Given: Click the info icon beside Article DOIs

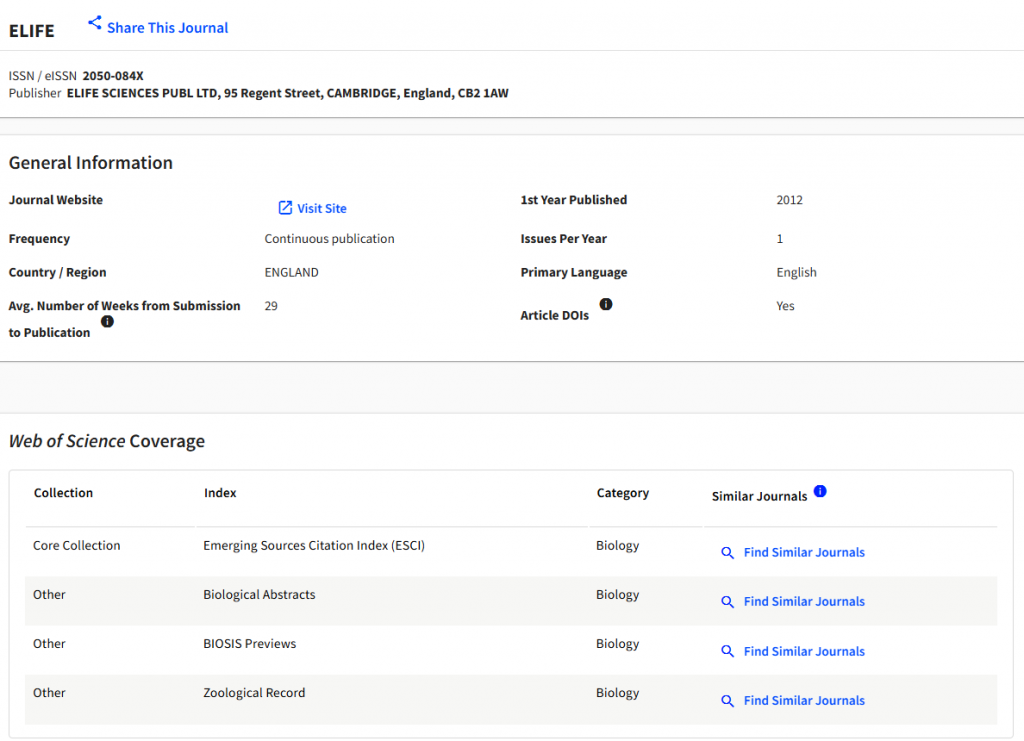Looking at the screenshot, I should pyautogui.click(x=606, y=304).
